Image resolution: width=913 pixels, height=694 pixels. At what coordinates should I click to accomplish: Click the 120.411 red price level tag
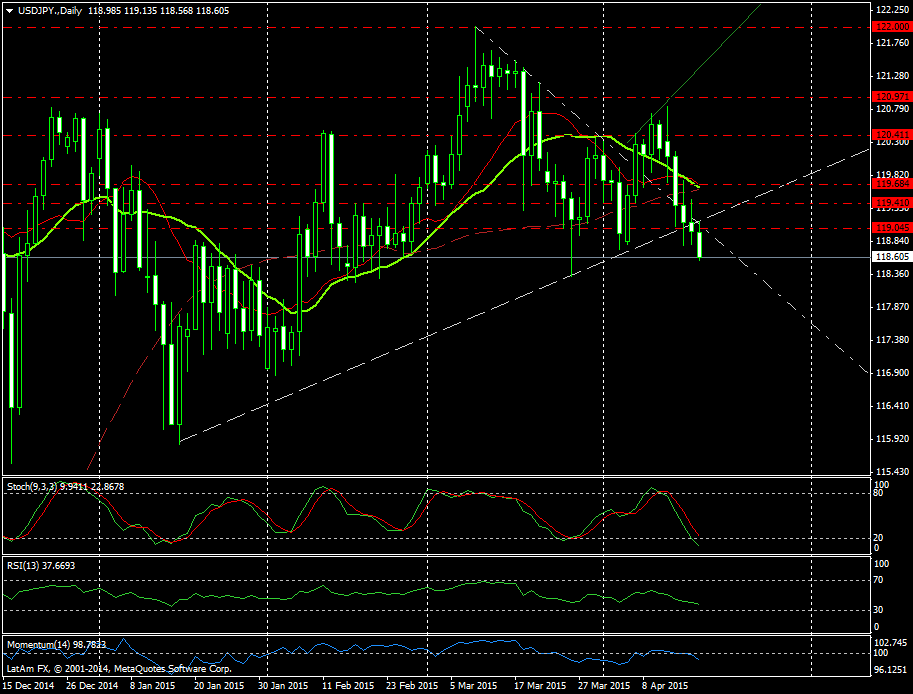pos(889,134)
